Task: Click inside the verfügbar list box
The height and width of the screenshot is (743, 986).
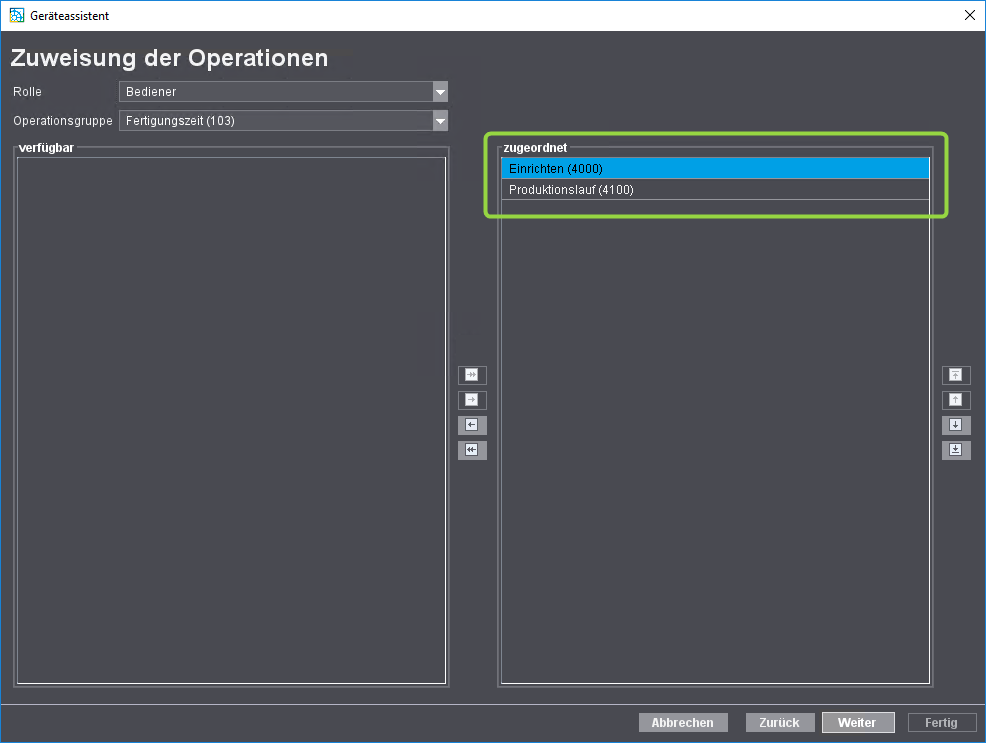Action: point(231,420)
